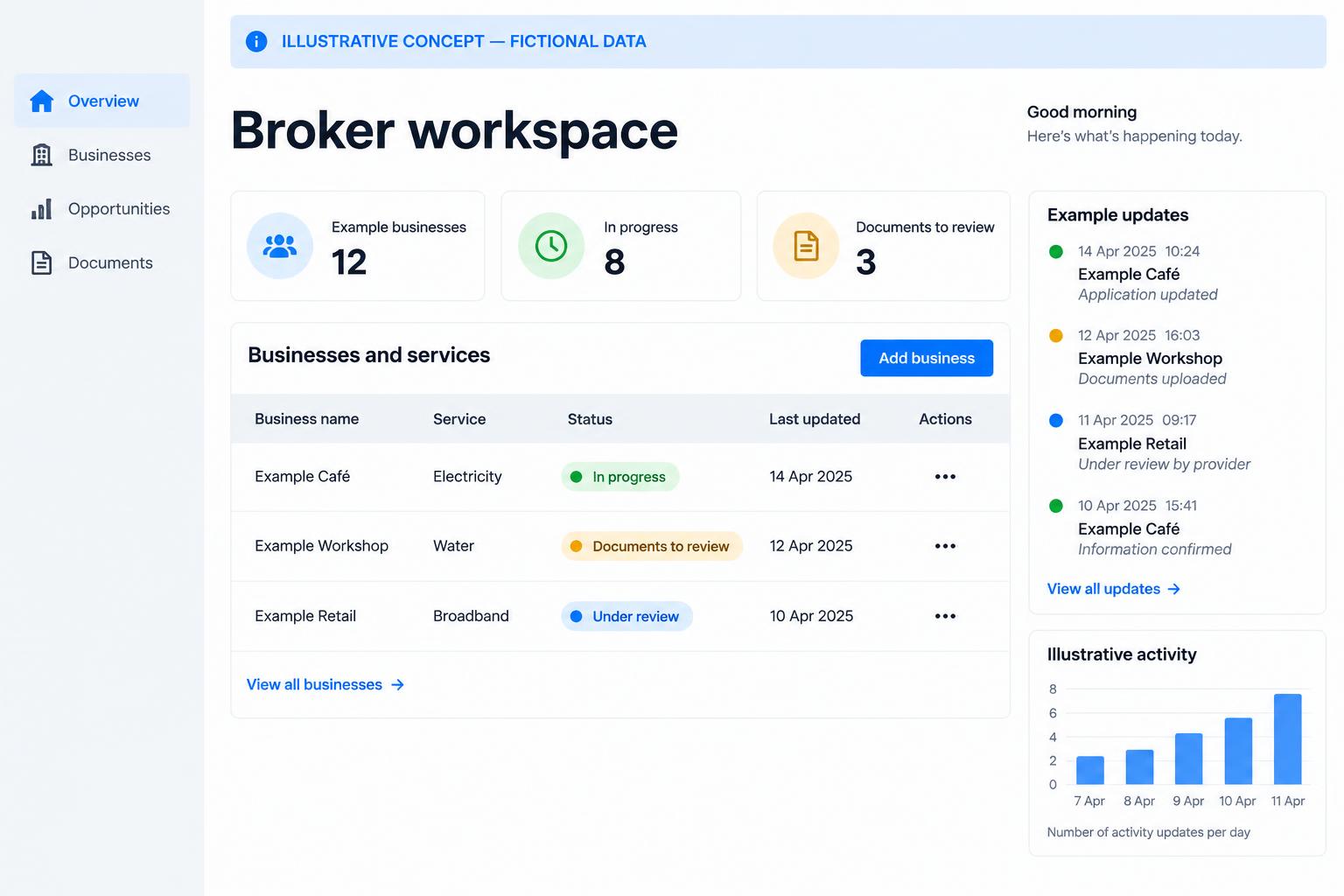Click the document icon on Documents to review card
The image size is (1344, 896).
806,246
